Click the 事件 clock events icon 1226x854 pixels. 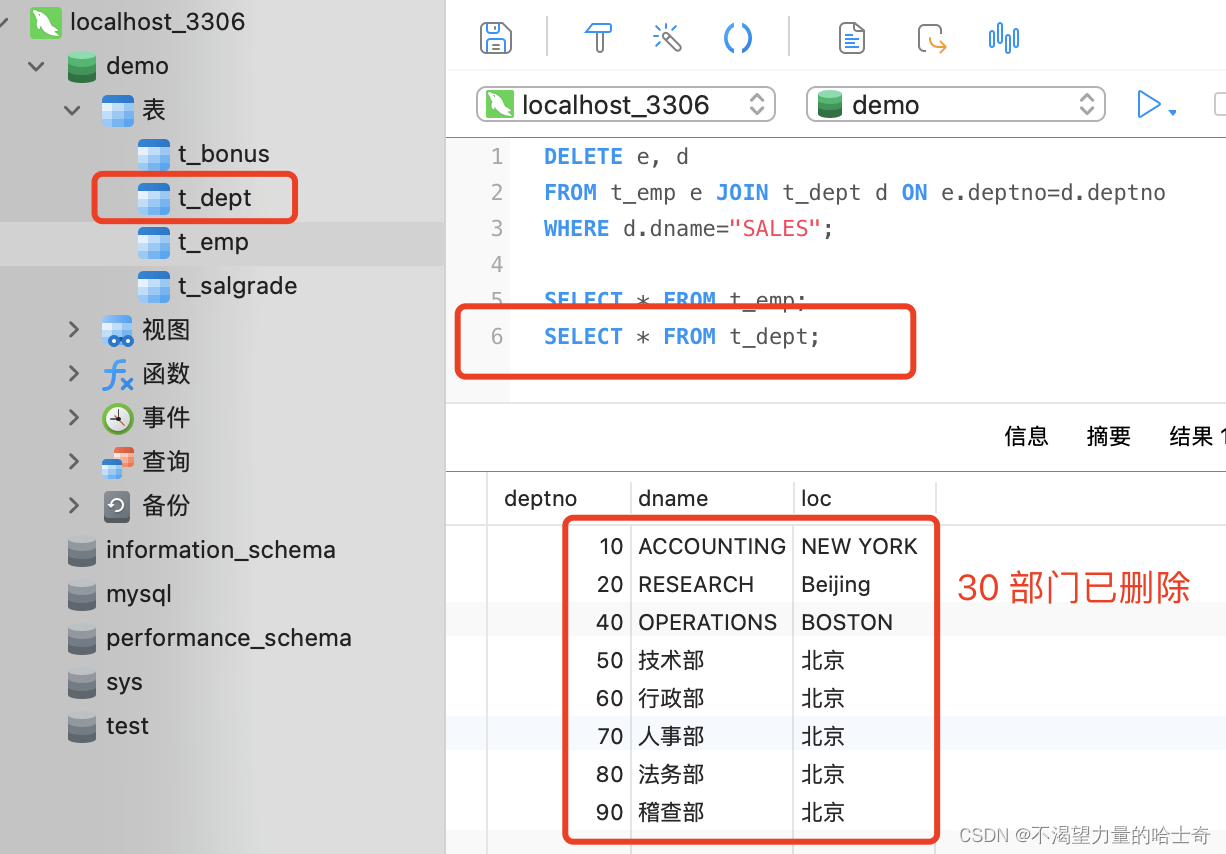[x=117, y=418]
